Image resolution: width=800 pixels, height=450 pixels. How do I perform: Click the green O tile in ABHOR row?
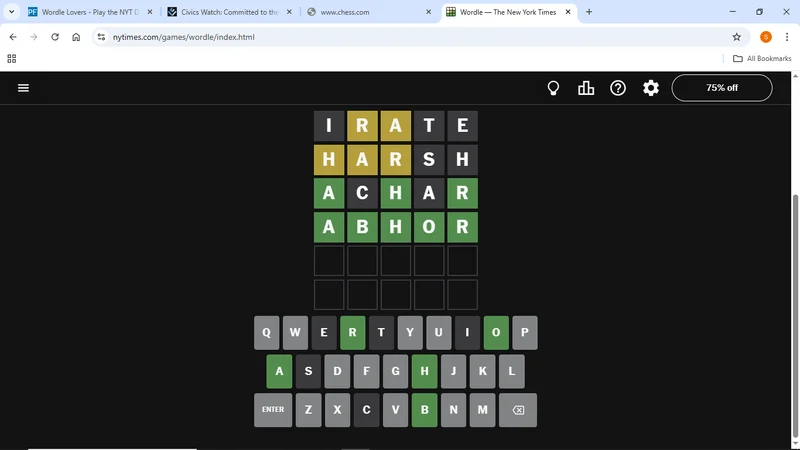429,227
